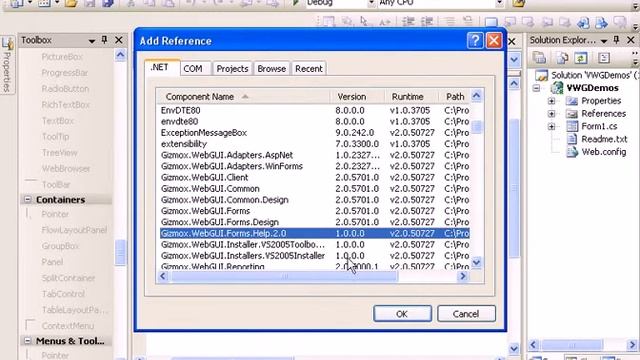The image size is (640, 360).
Task: Click the Path column header
Action: tap(455, 97)
